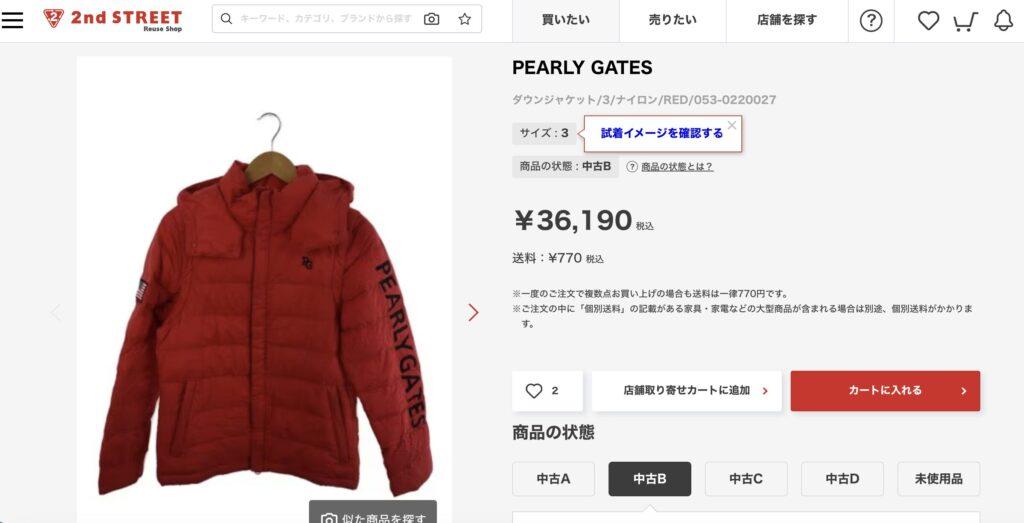Select the 中古C condition option
Viewport: 1024px width, 523px height.
(746, 479)
